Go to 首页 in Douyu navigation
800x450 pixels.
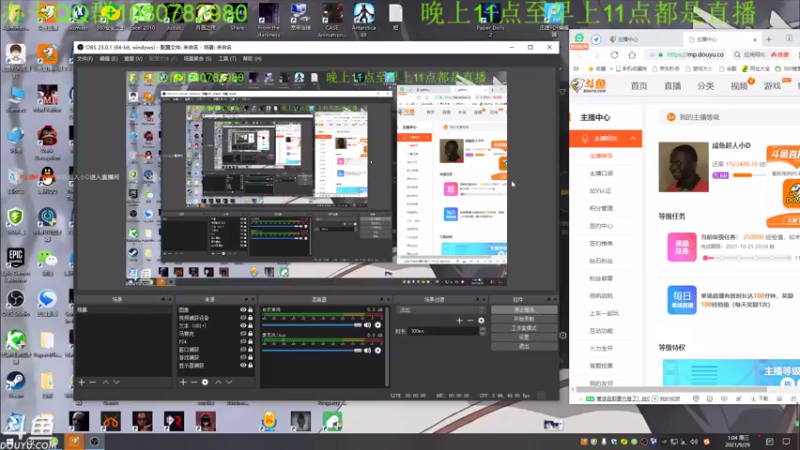click(639, 86)
